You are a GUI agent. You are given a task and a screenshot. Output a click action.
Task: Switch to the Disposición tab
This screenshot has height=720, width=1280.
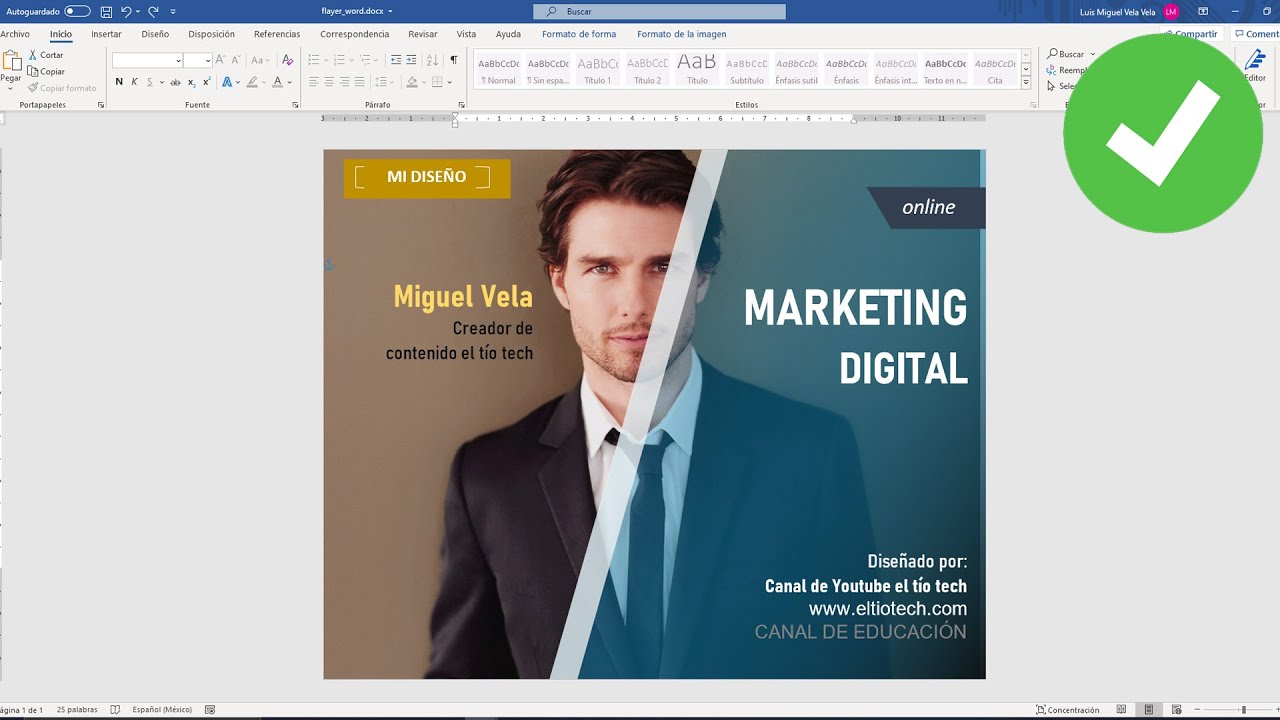tap(211, 34)
